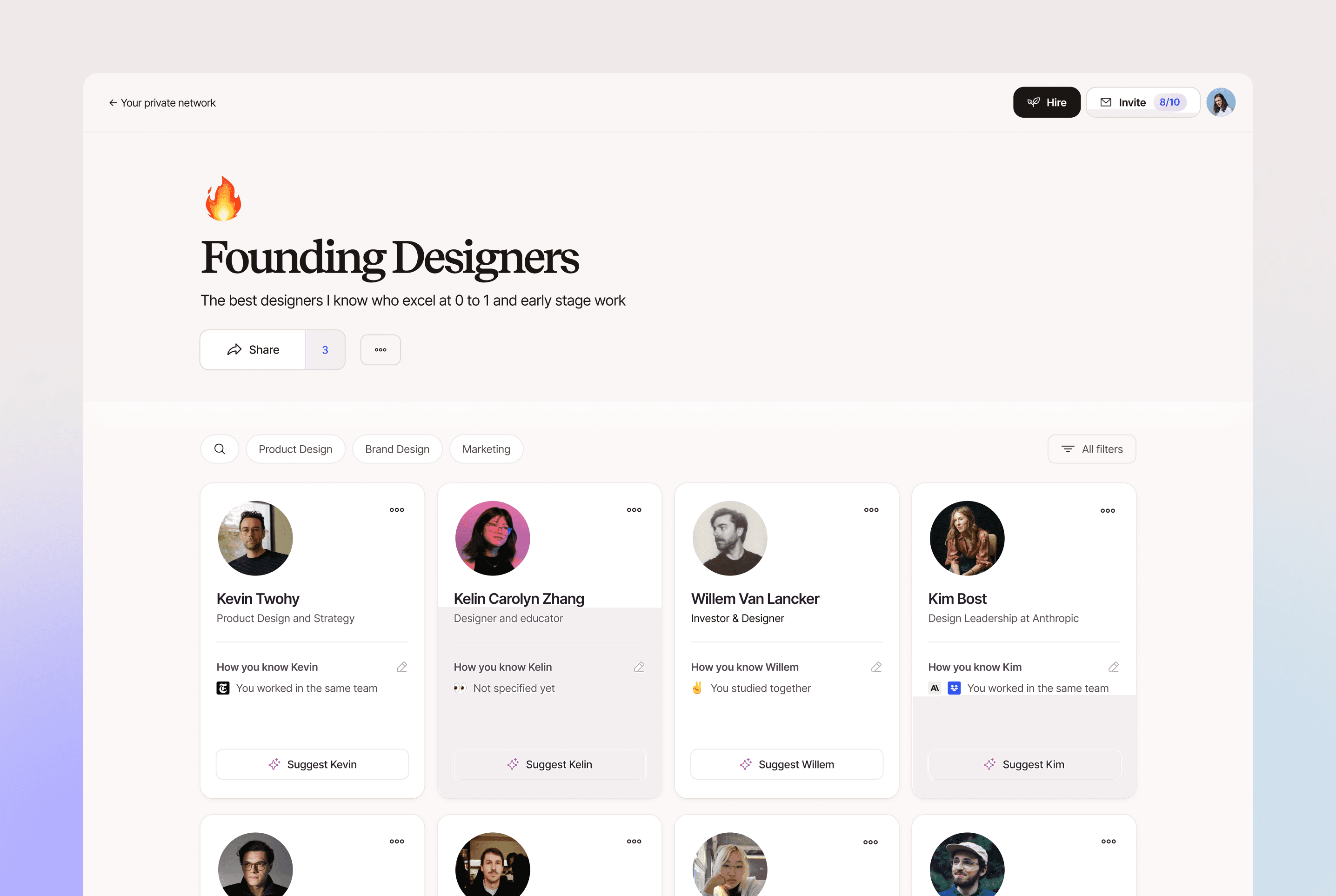Click the Suggest Willem button
1336x896 pixels.
[787, 764]
